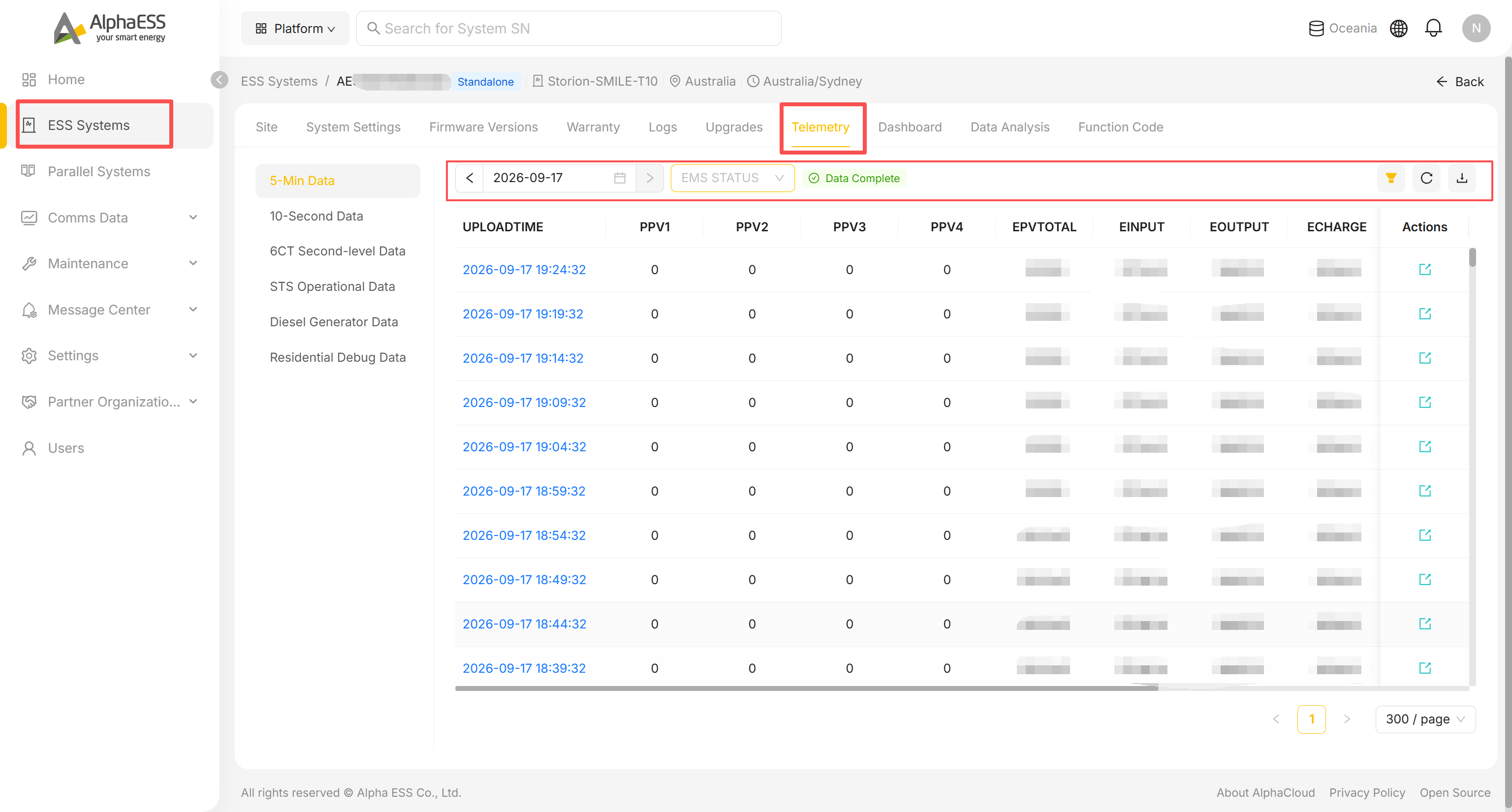This screenshot has height=812, width=1512.
Task: Expand the Message Center menu
Action: click(x=110, y=310)
